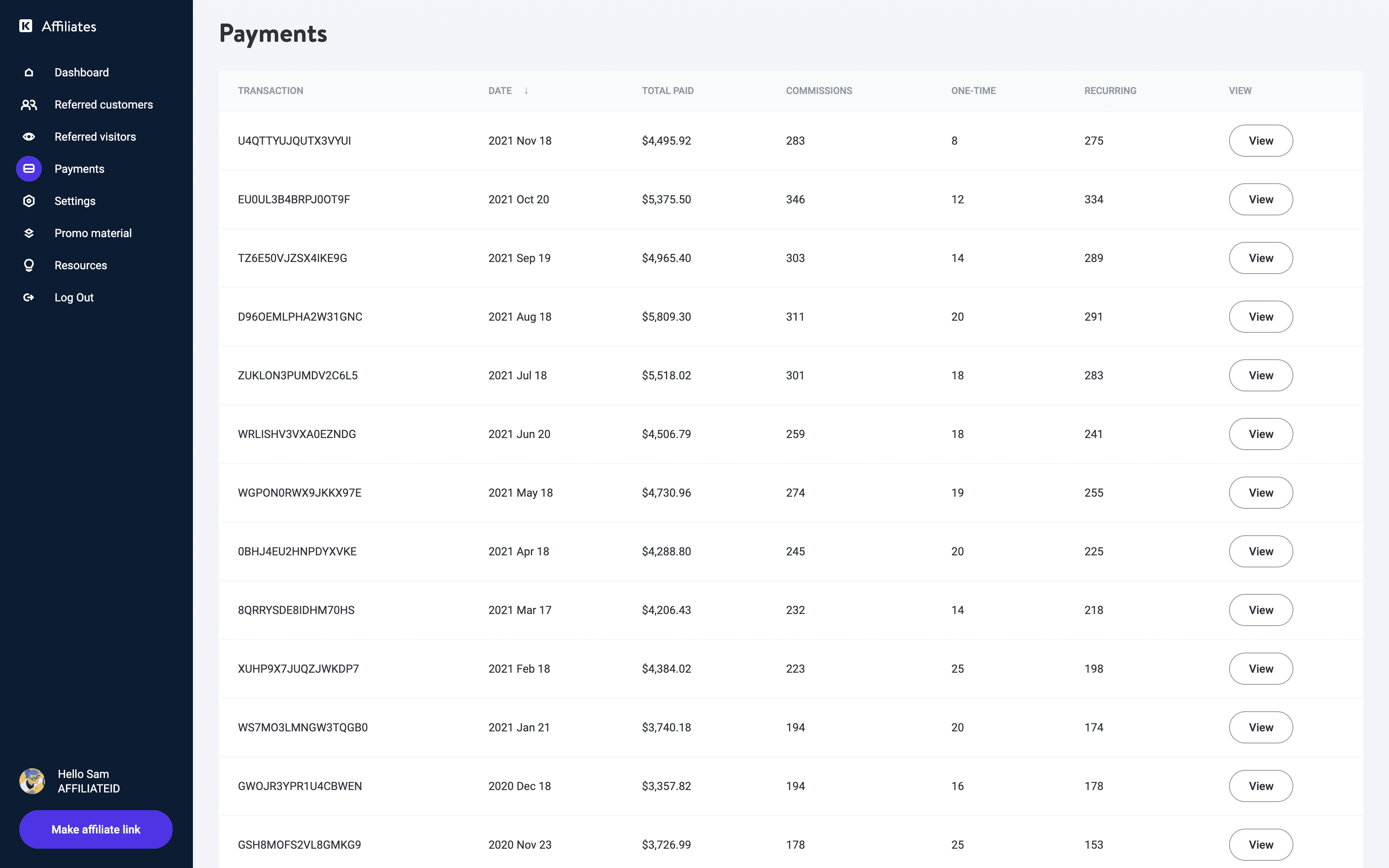Toggle one-time commissions display

coord(973,91)
